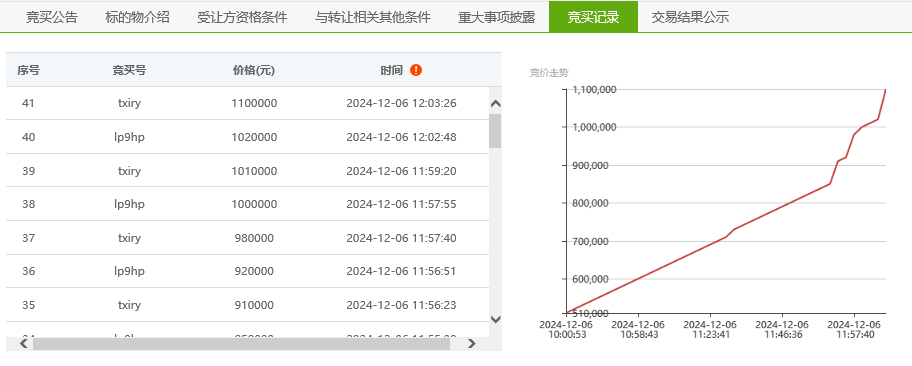Go to the 重大事项披露 tab
Image resolution: width=912 pixels, height=366 pixels.
coord(497,17)
